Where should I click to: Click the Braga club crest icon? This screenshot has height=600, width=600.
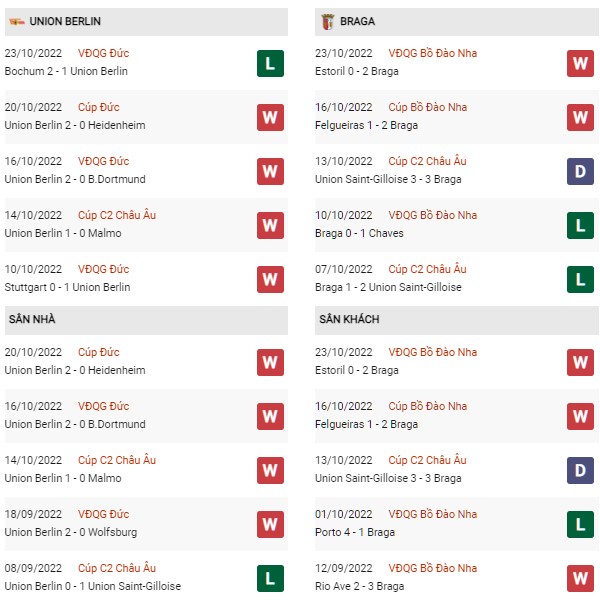tap(328, 21)
